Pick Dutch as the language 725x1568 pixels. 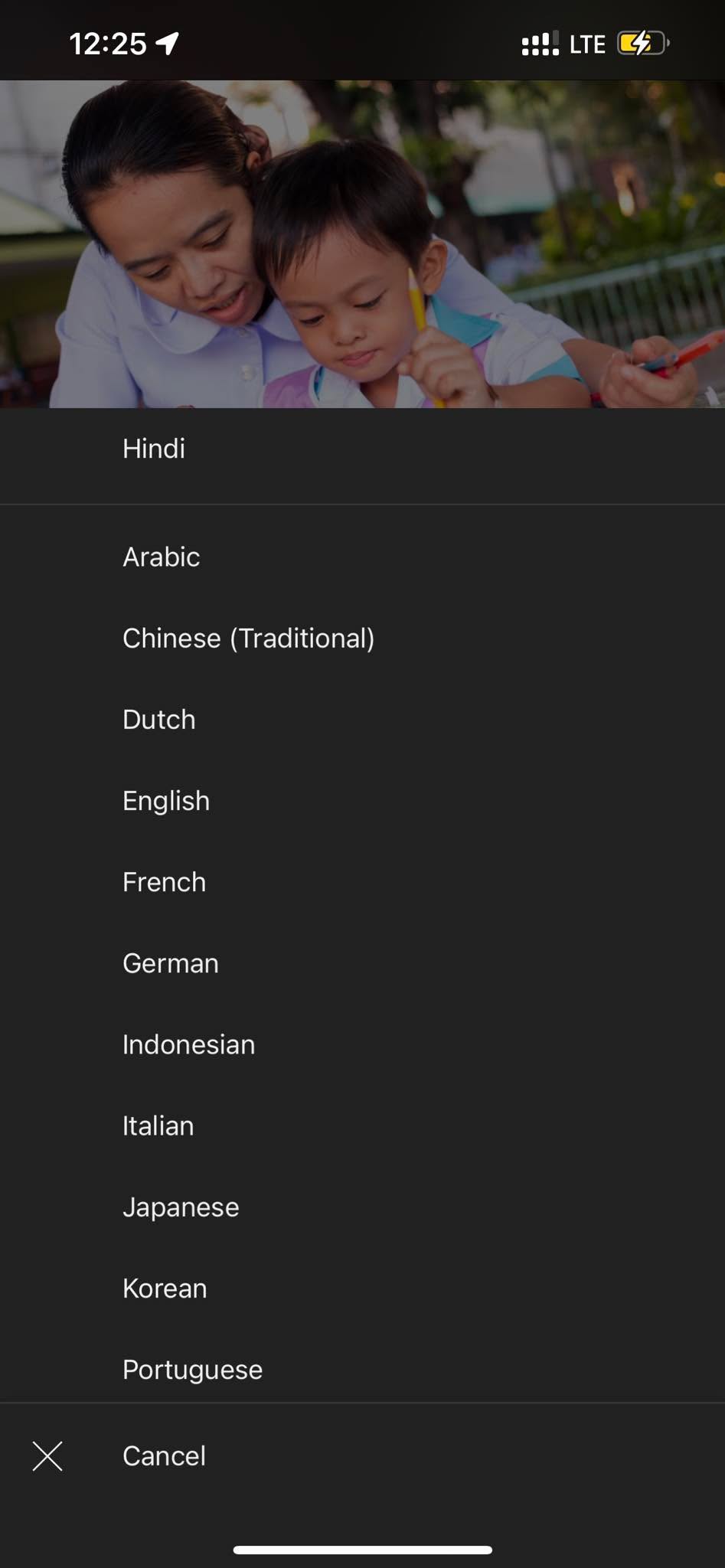[362, 720]
